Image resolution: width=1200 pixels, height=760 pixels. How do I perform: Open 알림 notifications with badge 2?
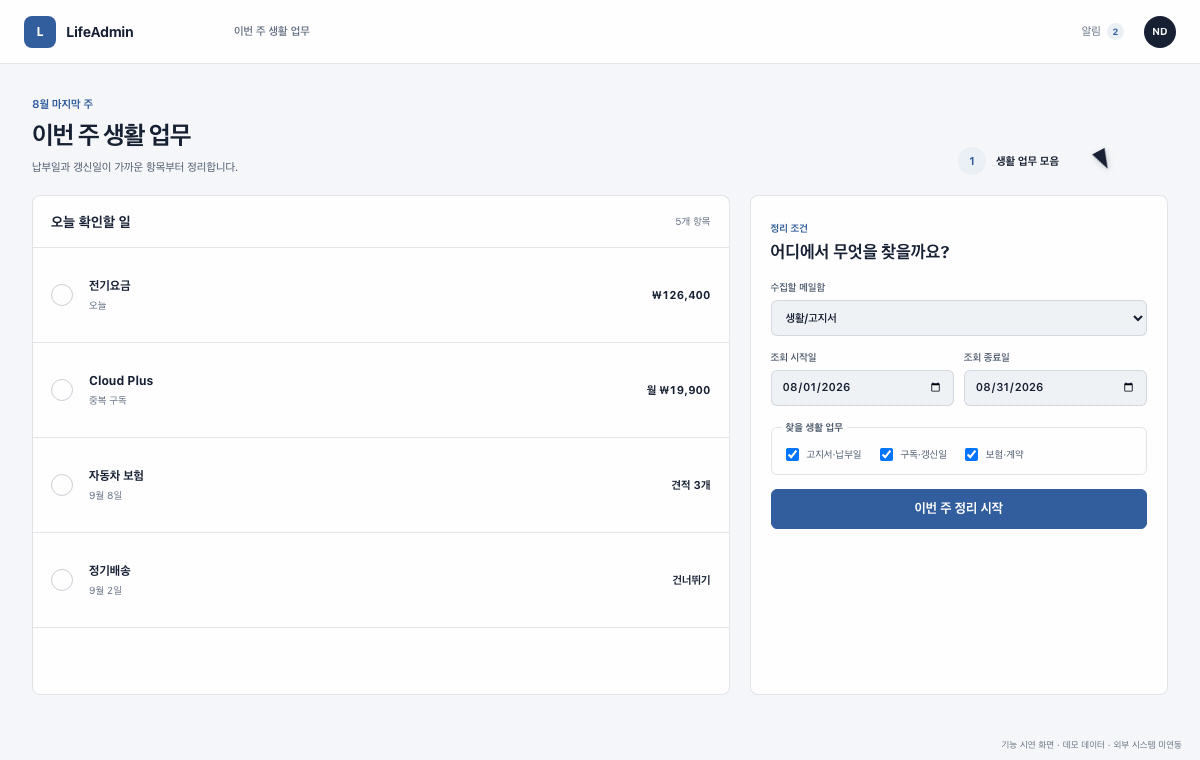(x=1102, y=31)
